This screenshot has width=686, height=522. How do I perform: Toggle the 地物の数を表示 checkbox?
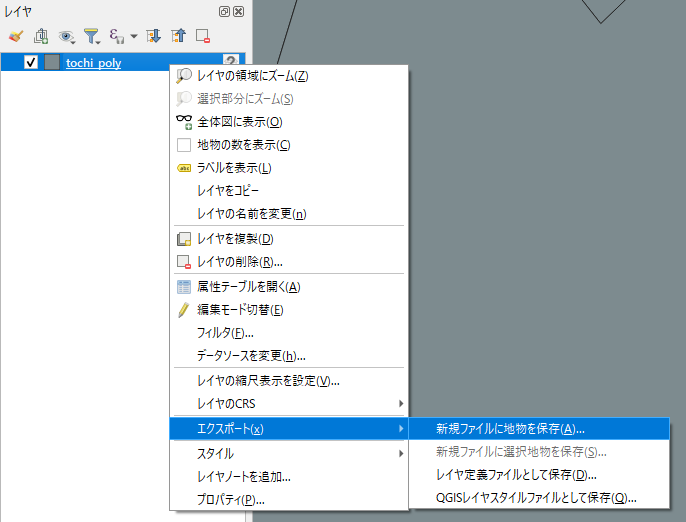click(183, 145)
